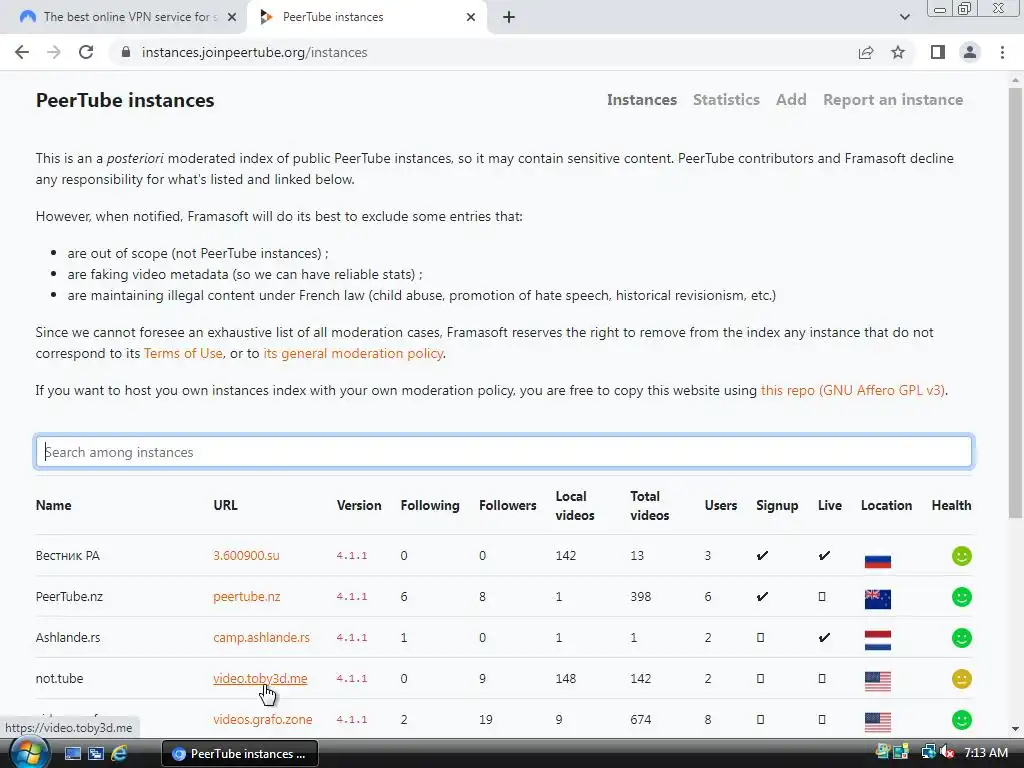Open the videos.grafo.zone instance link
This screenshot has width=1024, height=768.
coord(263,720)
